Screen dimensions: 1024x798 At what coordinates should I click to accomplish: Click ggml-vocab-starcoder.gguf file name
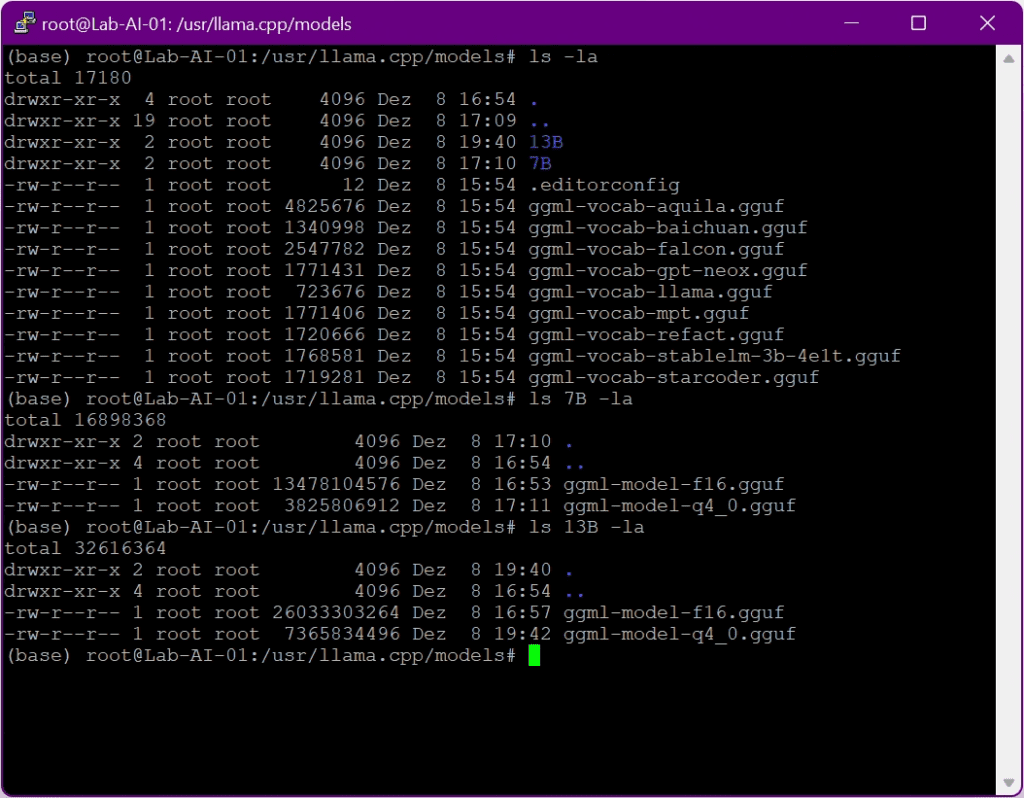coord(673,377)
